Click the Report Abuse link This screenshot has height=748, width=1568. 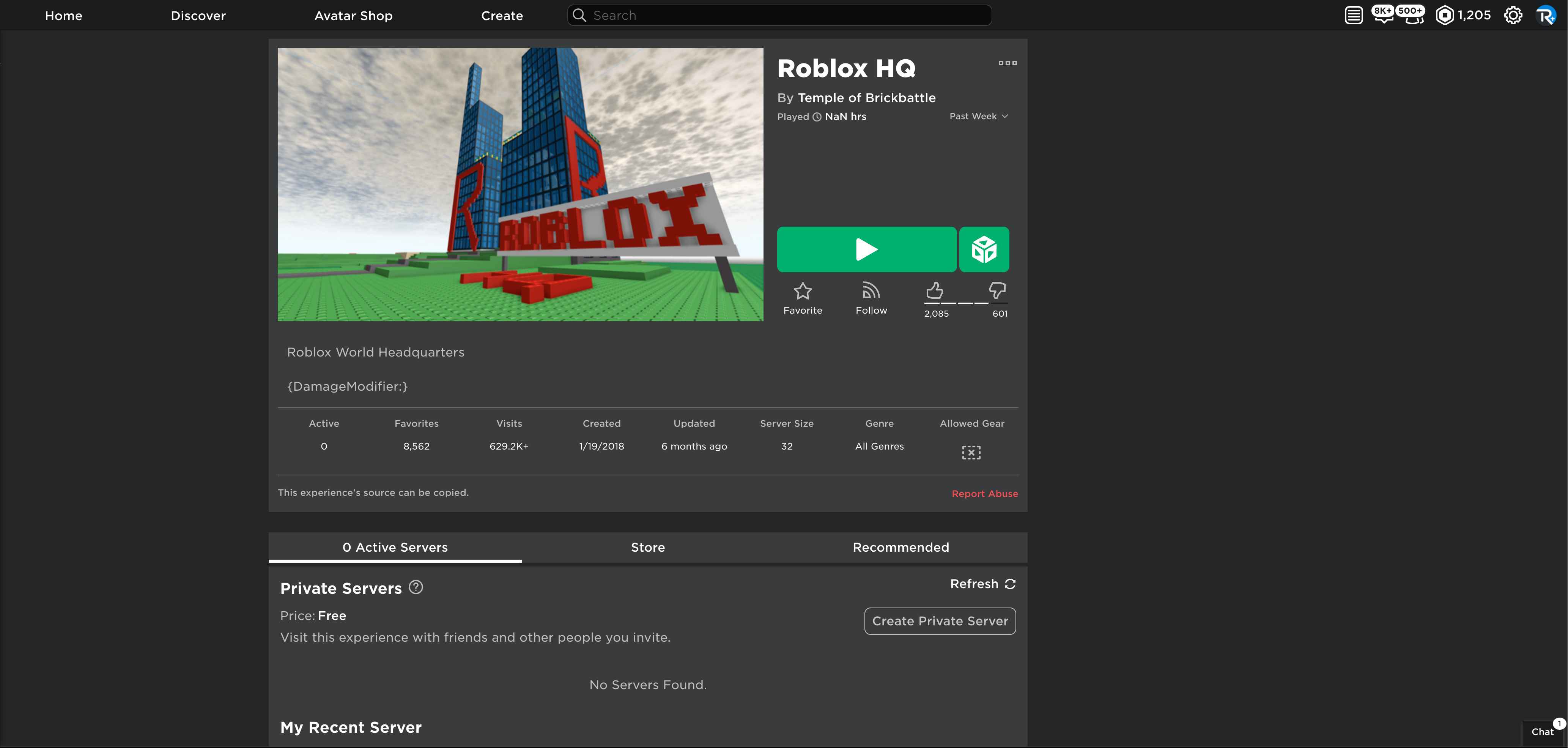pos(985,493)
